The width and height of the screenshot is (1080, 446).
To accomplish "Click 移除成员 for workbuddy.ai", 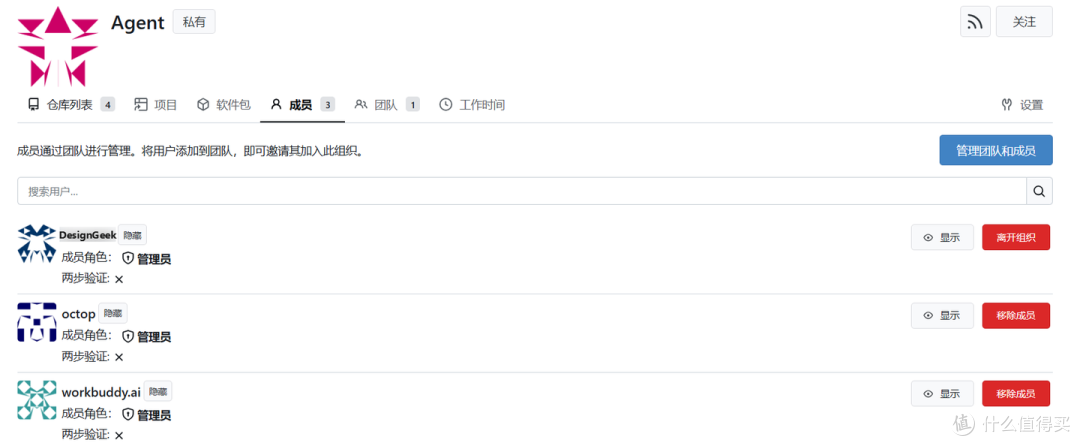I will pyautogui.click(x=1016, y=394).
